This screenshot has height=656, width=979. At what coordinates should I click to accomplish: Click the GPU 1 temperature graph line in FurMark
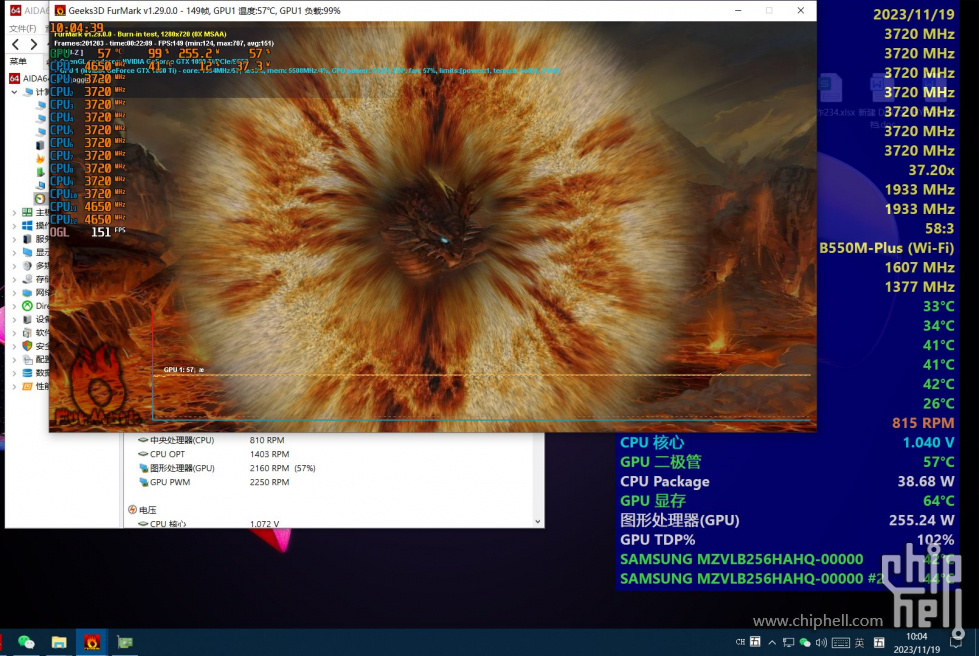coord(481,375)
